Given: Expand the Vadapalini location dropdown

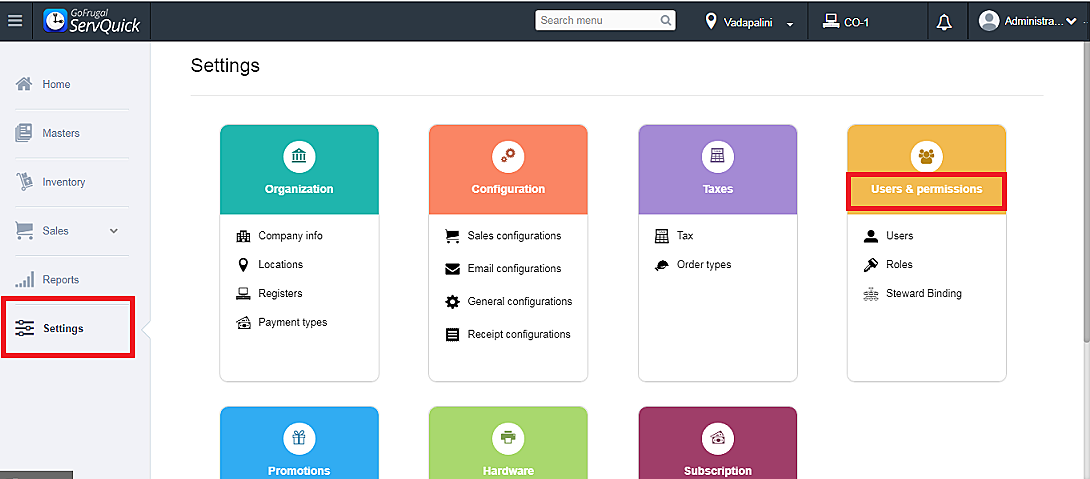Looking at the screenshot, I should [x=790, y=24].
